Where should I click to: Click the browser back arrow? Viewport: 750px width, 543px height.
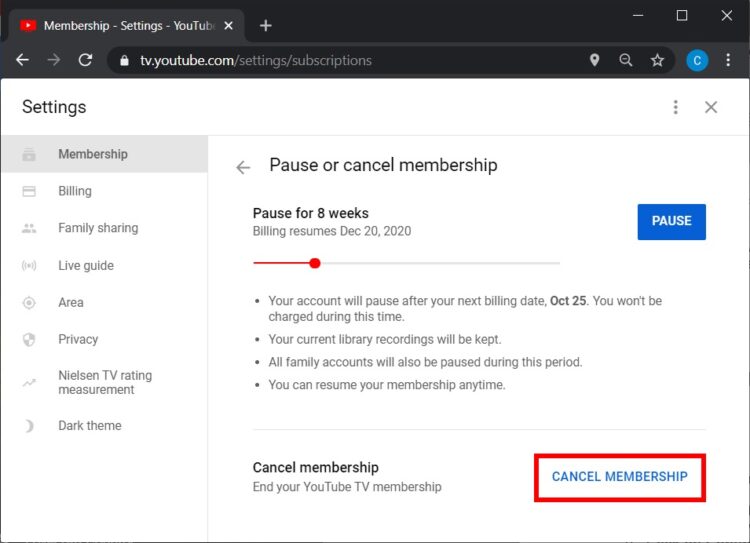22,60
